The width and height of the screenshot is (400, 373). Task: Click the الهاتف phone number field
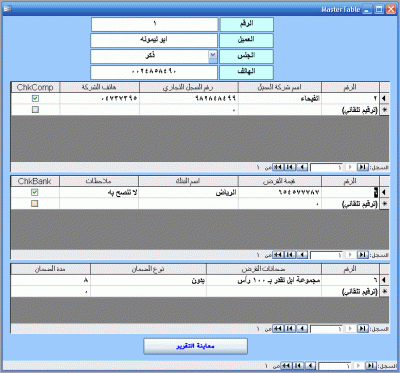click(154, 72)
